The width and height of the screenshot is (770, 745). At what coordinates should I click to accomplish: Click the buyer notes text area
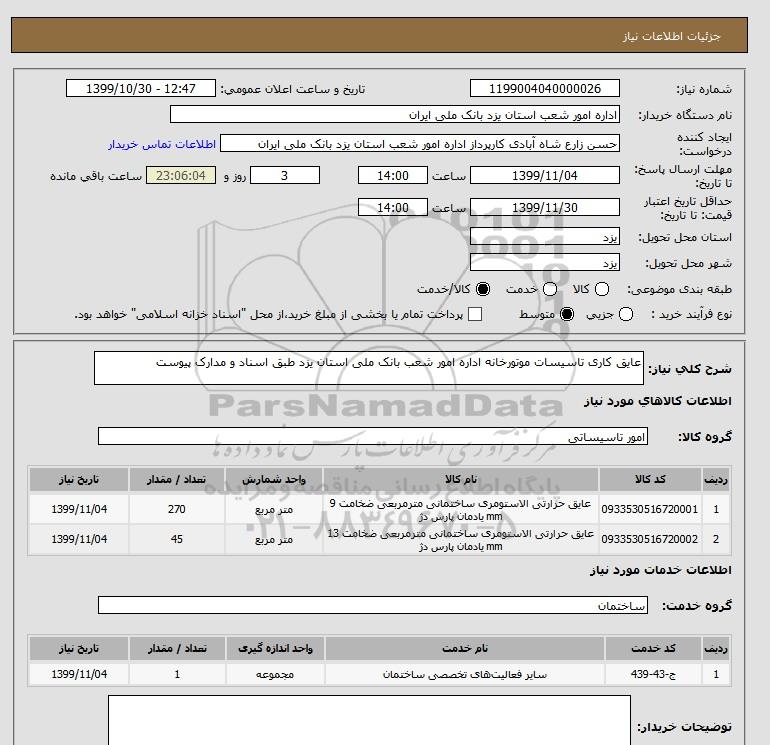[369, 720]
